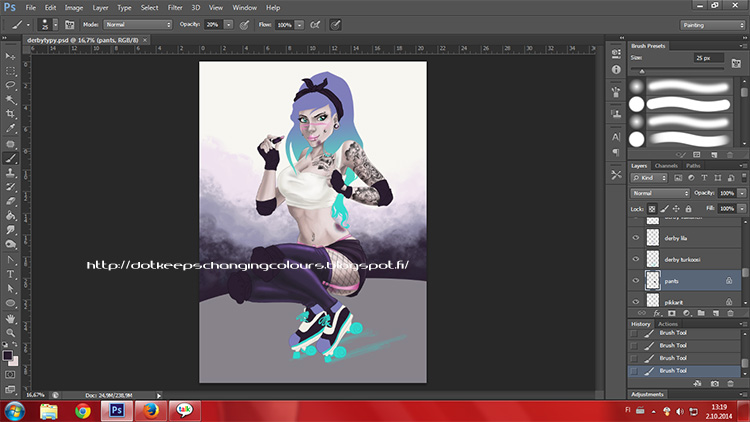The width and height of the screenshot is (750, 422).
Task: Enable airbrush-style build-up icon
Action: click(315, 25)
